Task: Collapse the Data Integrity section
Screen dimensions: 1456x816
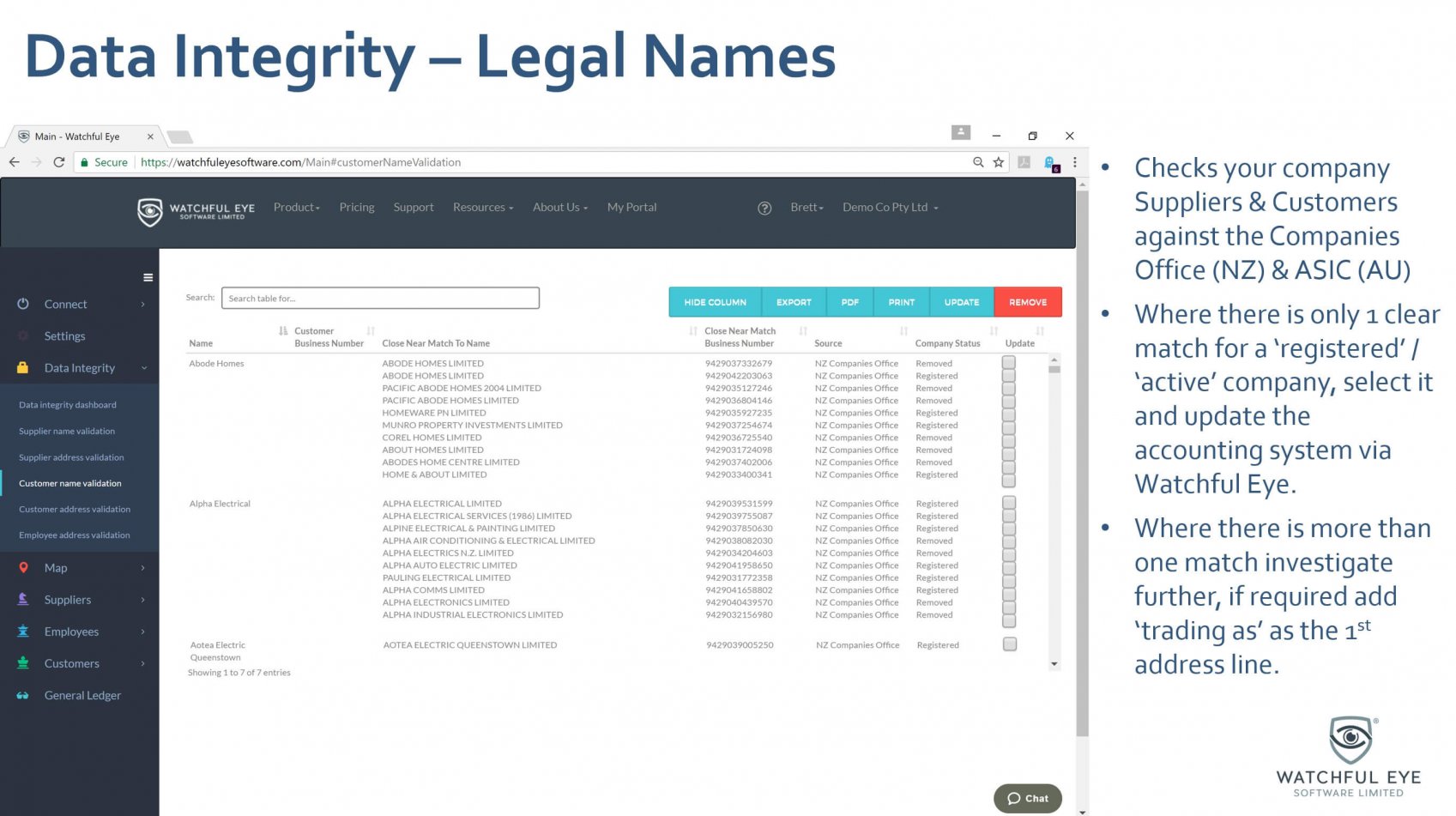Action: (143, 368)
